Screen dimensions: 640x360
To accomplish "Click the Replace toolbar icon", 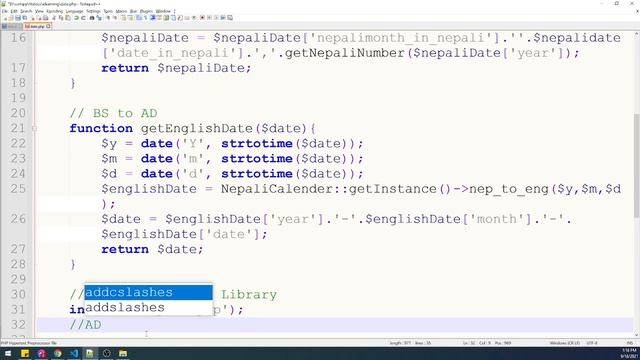I will (x=99, y=18).
